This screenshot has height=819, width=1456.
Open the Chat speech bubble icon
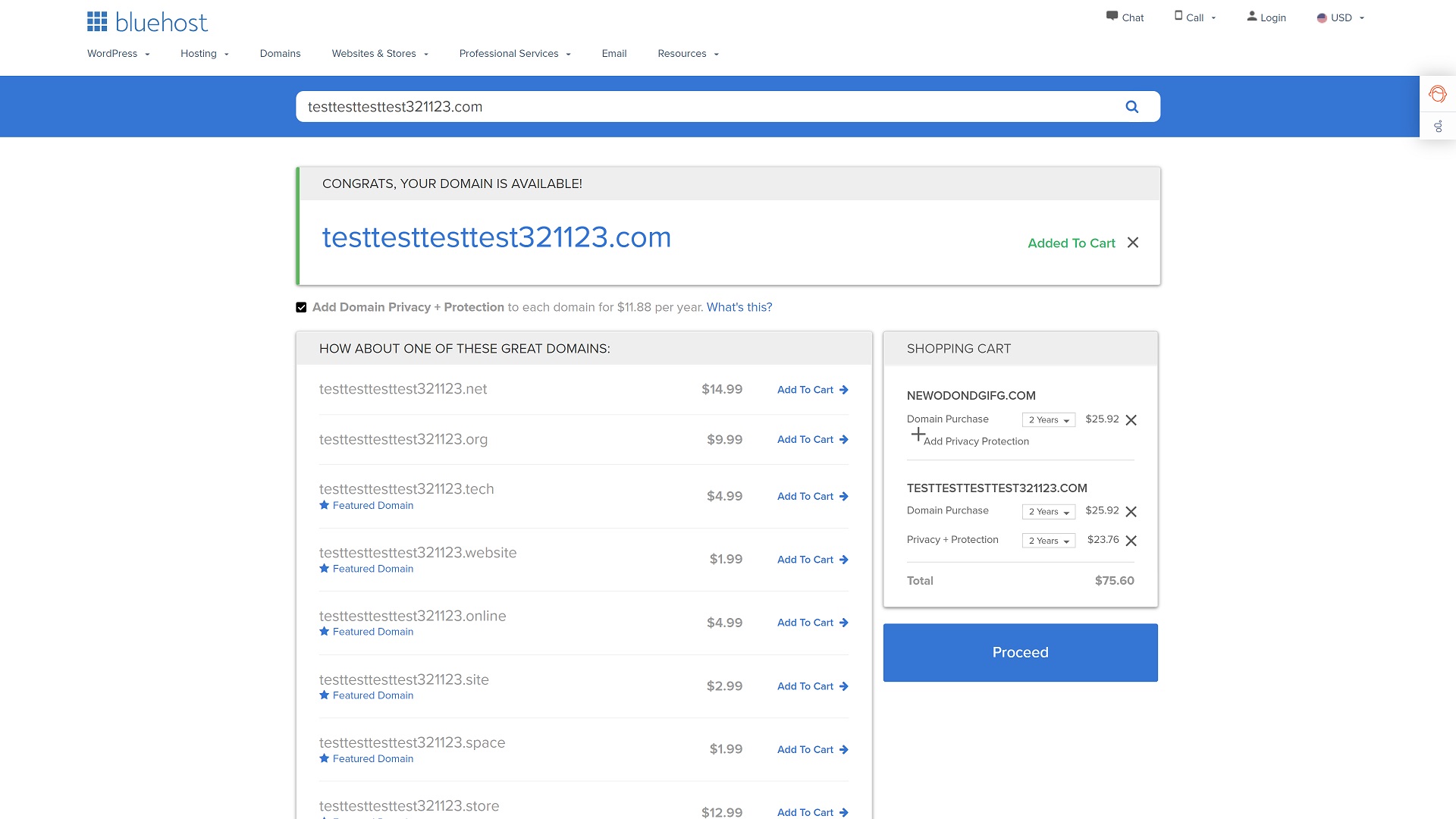pos(1112,16)
